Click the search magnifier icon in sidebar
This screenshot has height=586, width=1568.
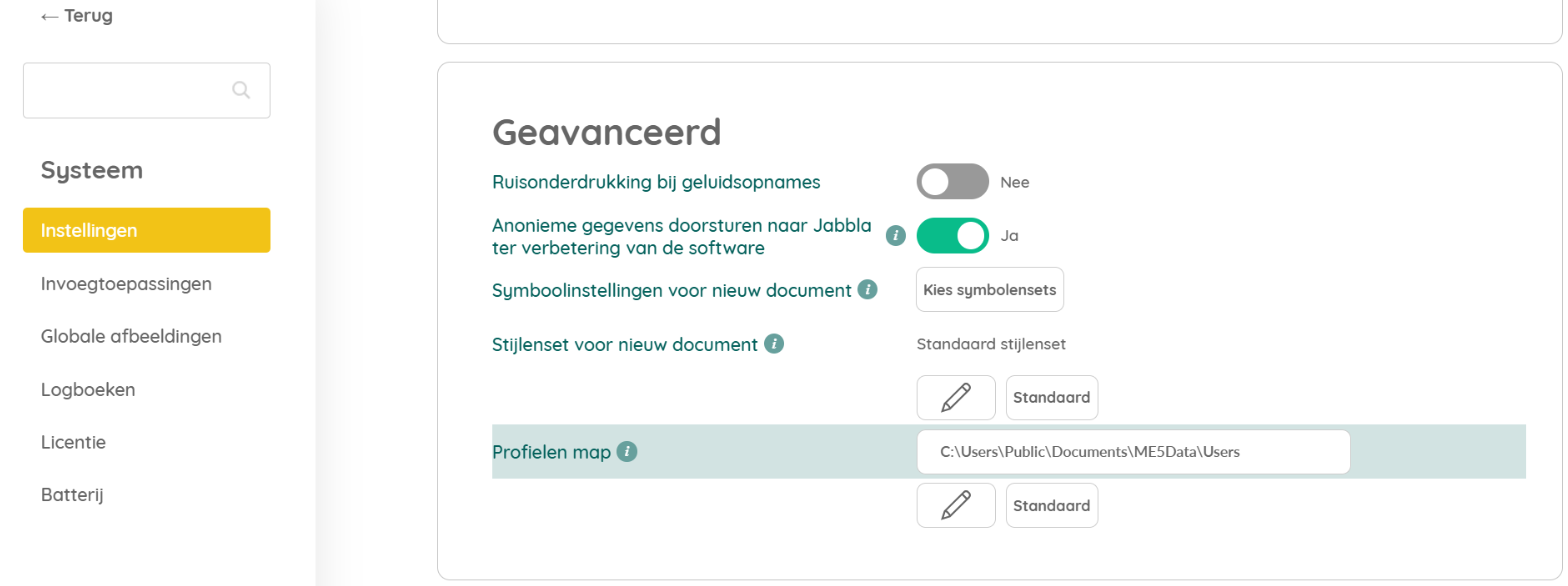[x=240, y=90]
